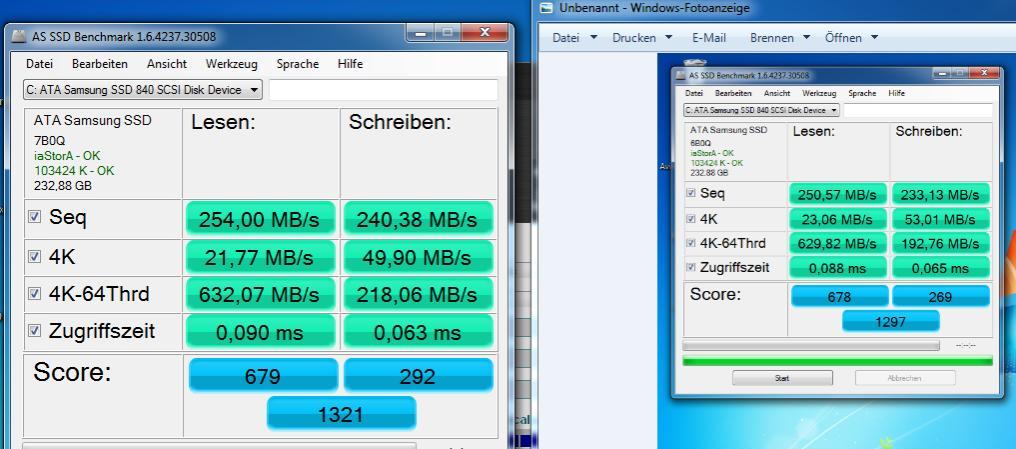1016x449 pixels.
Task: Click the 254,00 MB/s Seq read result
Action: [259, 219]
